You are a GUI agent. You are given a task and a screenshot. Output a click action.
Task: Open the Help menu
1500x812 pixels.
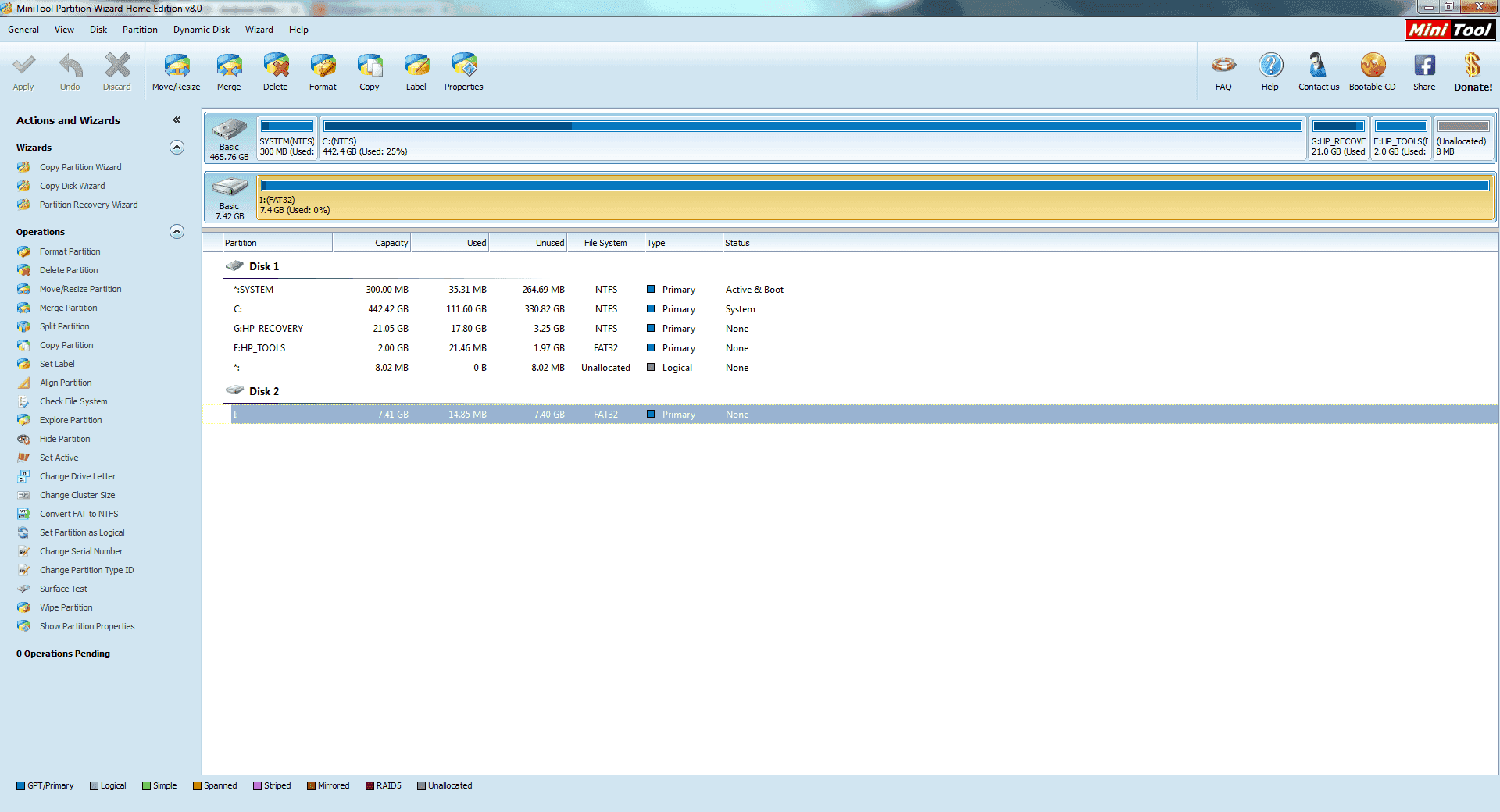(x=298, y=30)
